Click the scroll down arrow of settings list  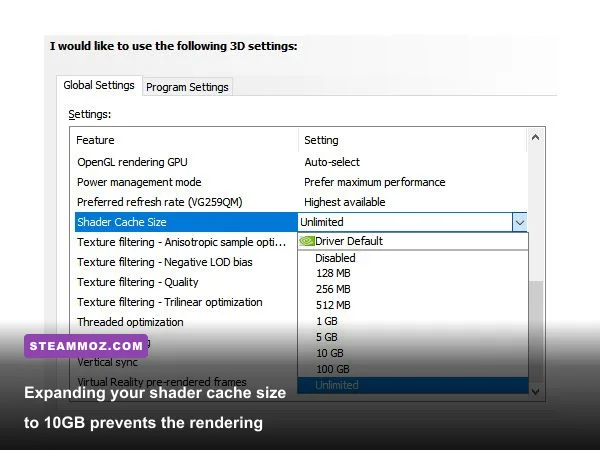click(x=536, y=392)
